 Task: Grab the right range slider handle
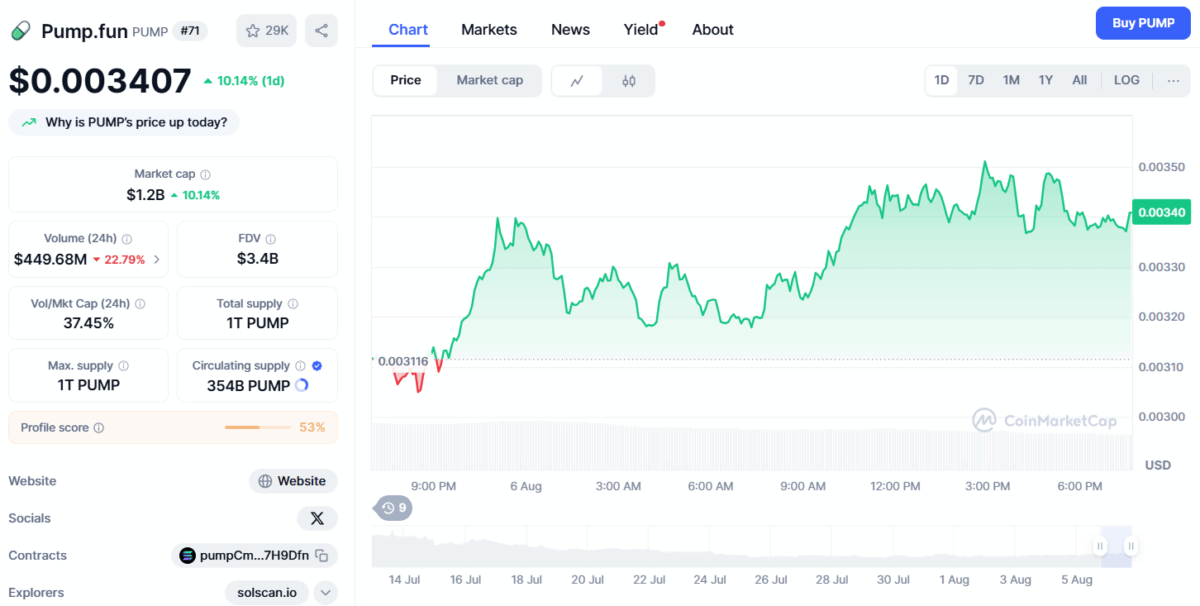tap(1130, 546)
